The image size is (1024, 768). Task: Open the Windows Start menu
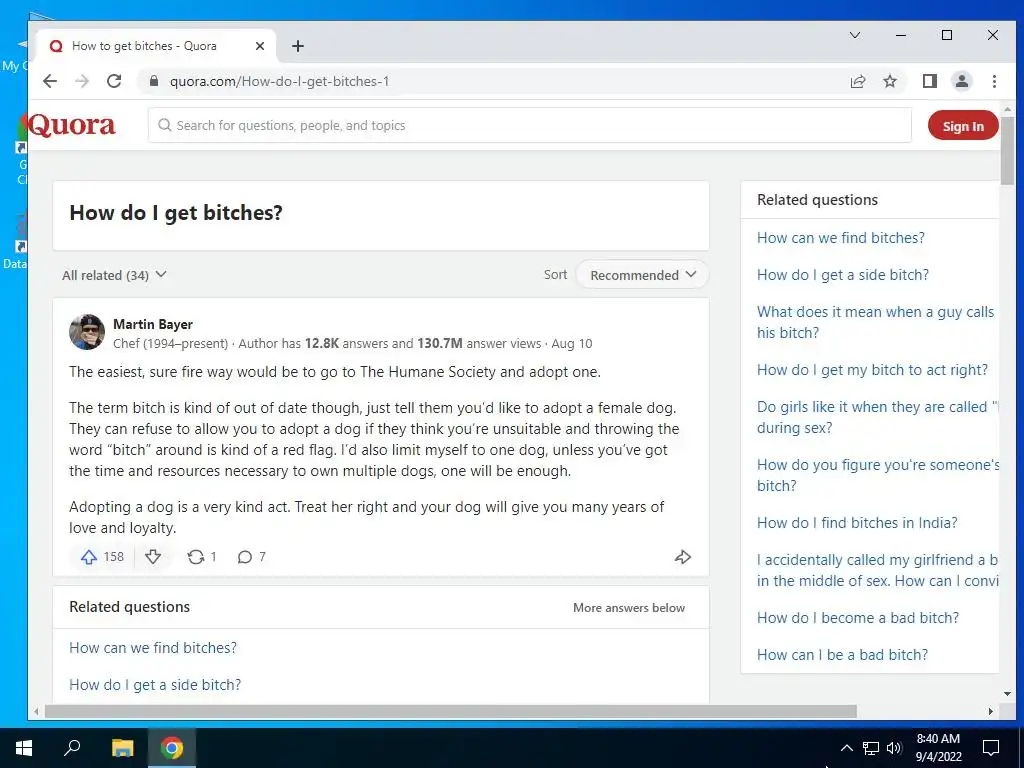click(24, 748)
